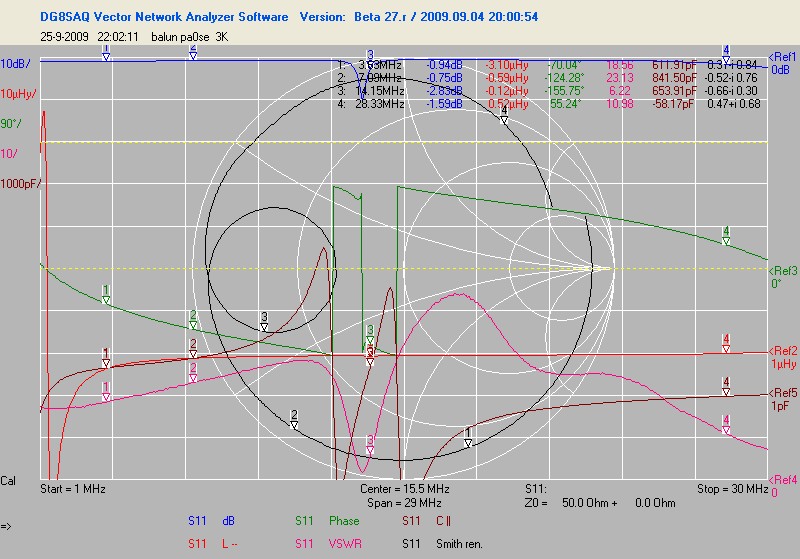Click the 90°/ scale label

point(11,123)
